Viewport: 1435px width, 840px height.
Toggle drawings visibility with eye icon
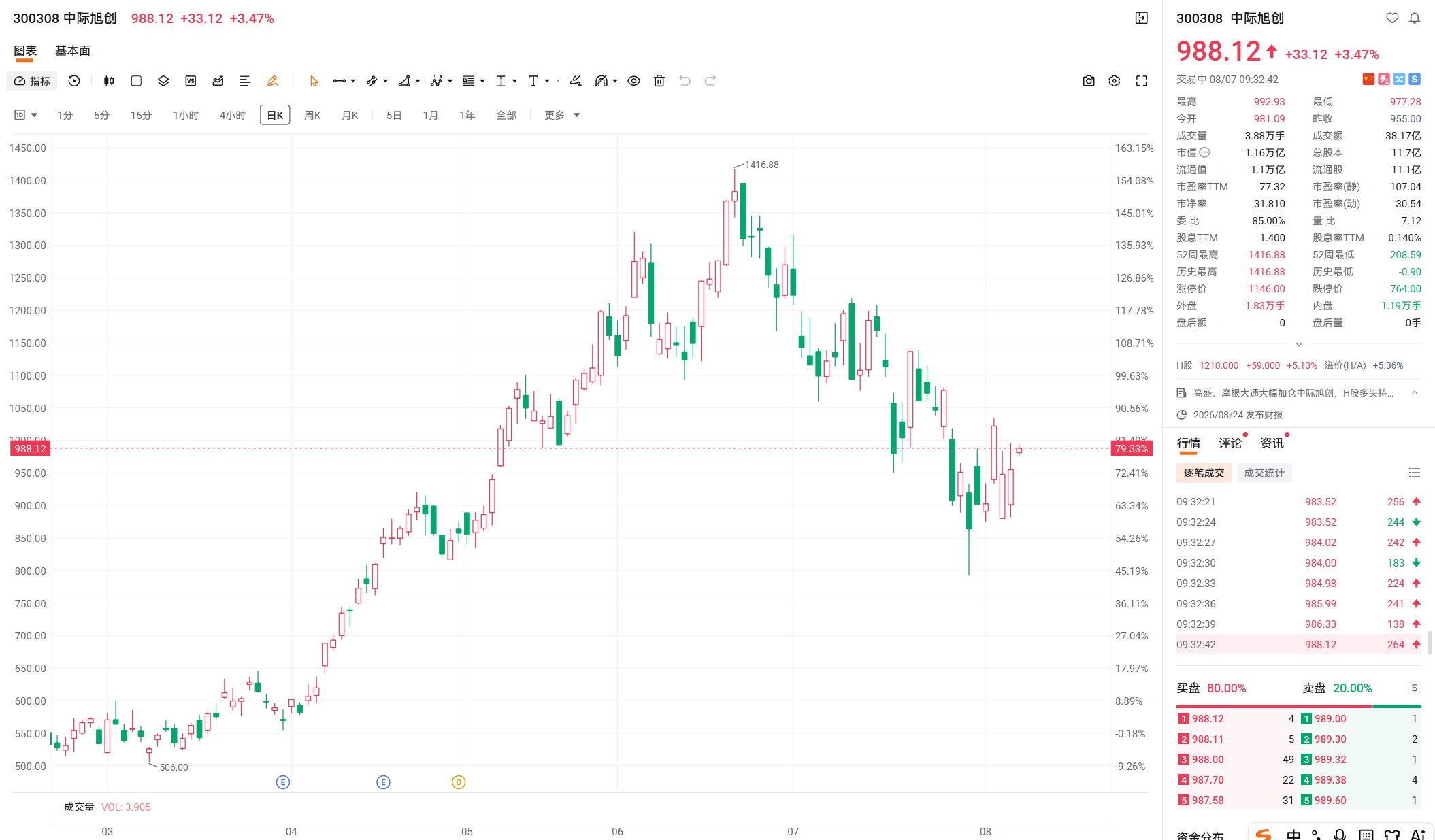click(633, 81)
